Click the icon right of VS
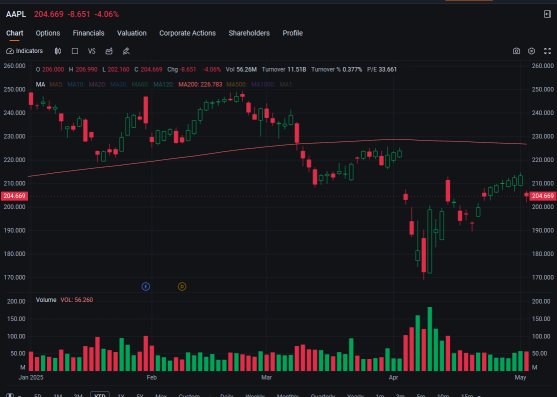The image size is (557, 397). (109, 51)
